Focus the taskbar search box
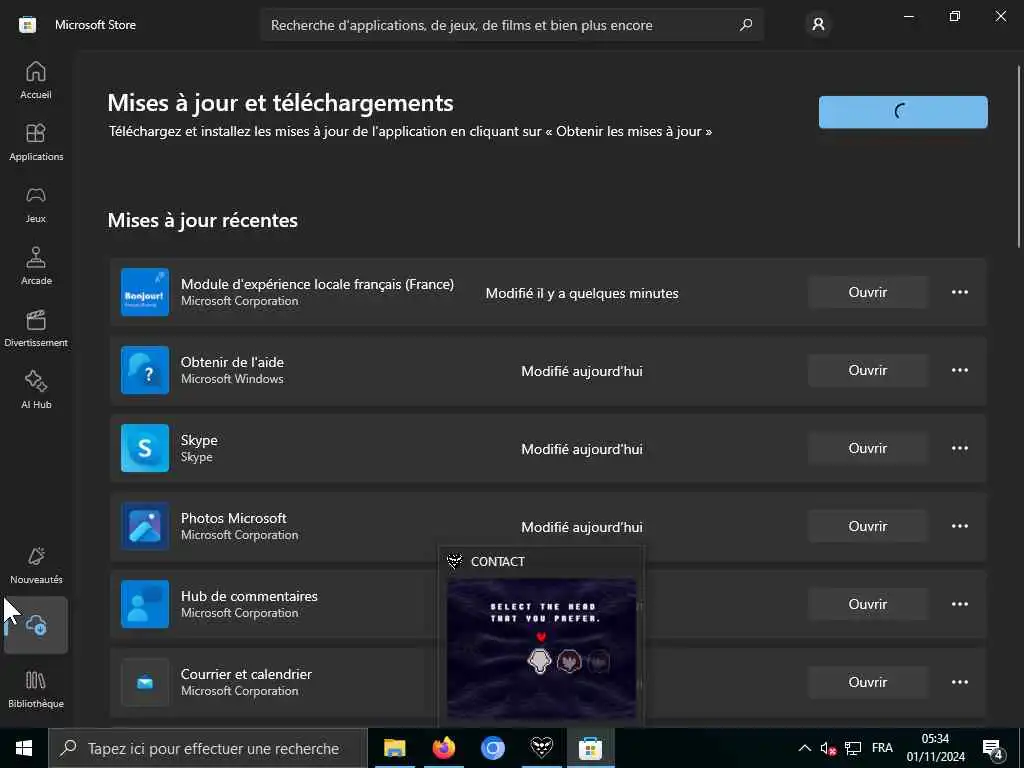 click(208, 748)
